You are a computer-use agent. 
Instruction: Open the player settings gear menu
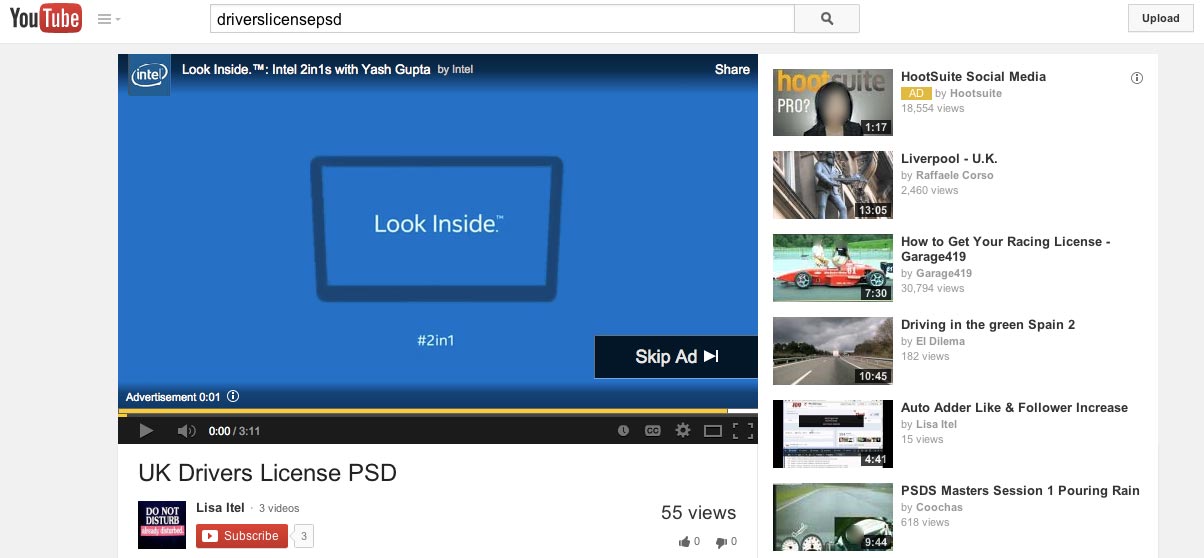(x=683, y=431)
